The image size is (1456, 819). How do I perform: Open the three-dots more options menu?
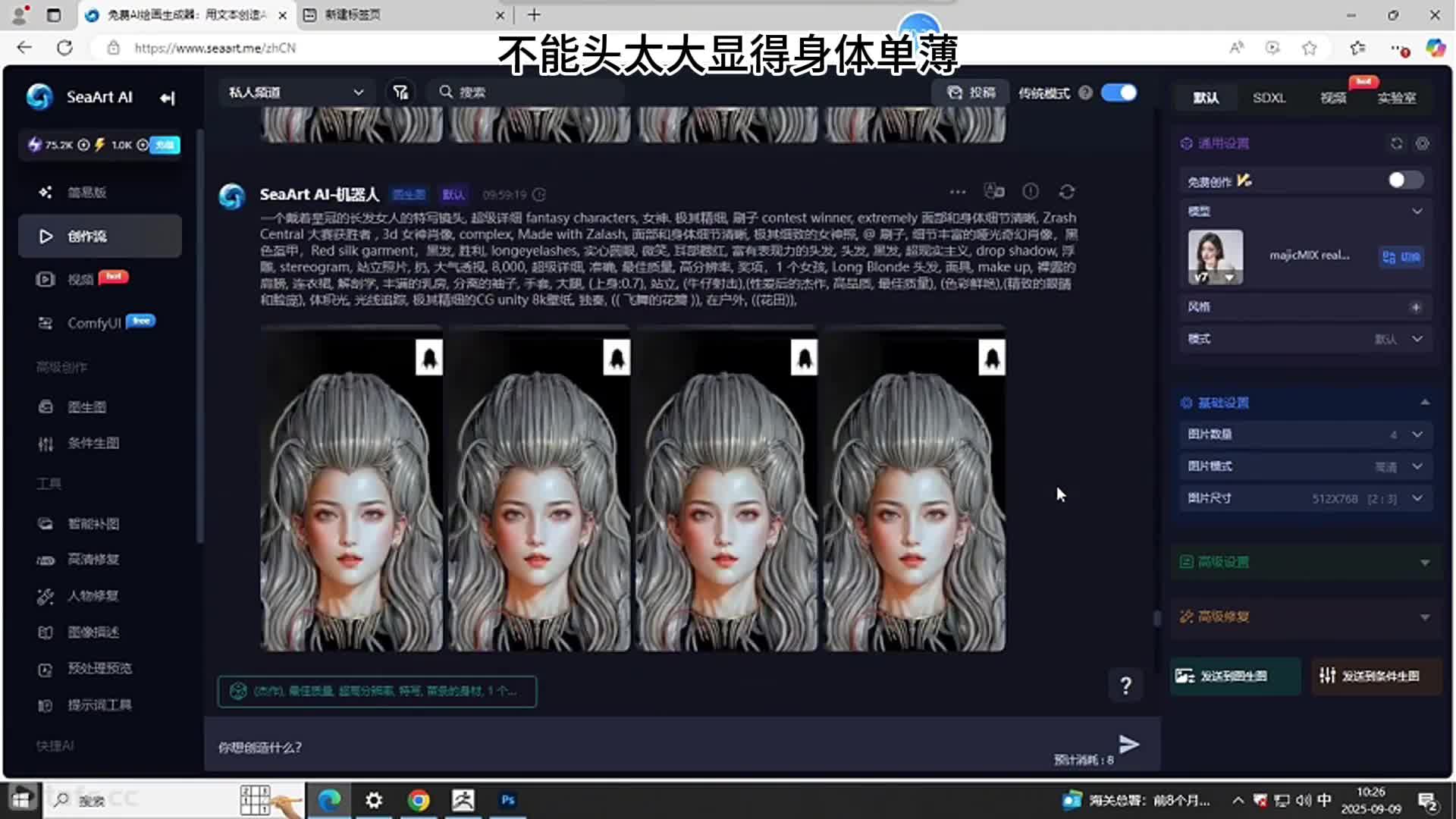click(958, 192)
